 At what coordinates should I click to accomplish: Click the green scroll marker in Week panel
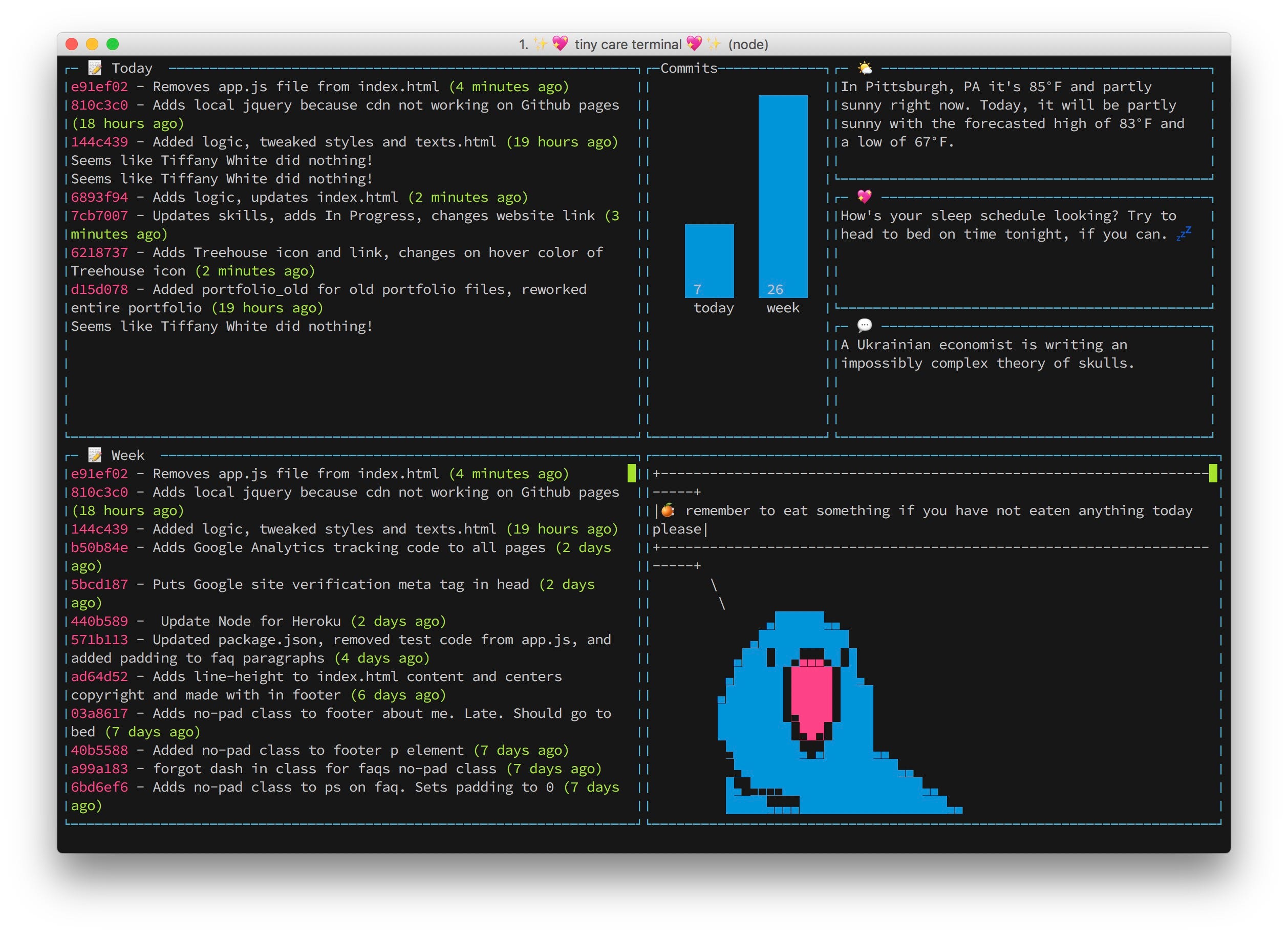pyautogui.click(x=632, y=473)
